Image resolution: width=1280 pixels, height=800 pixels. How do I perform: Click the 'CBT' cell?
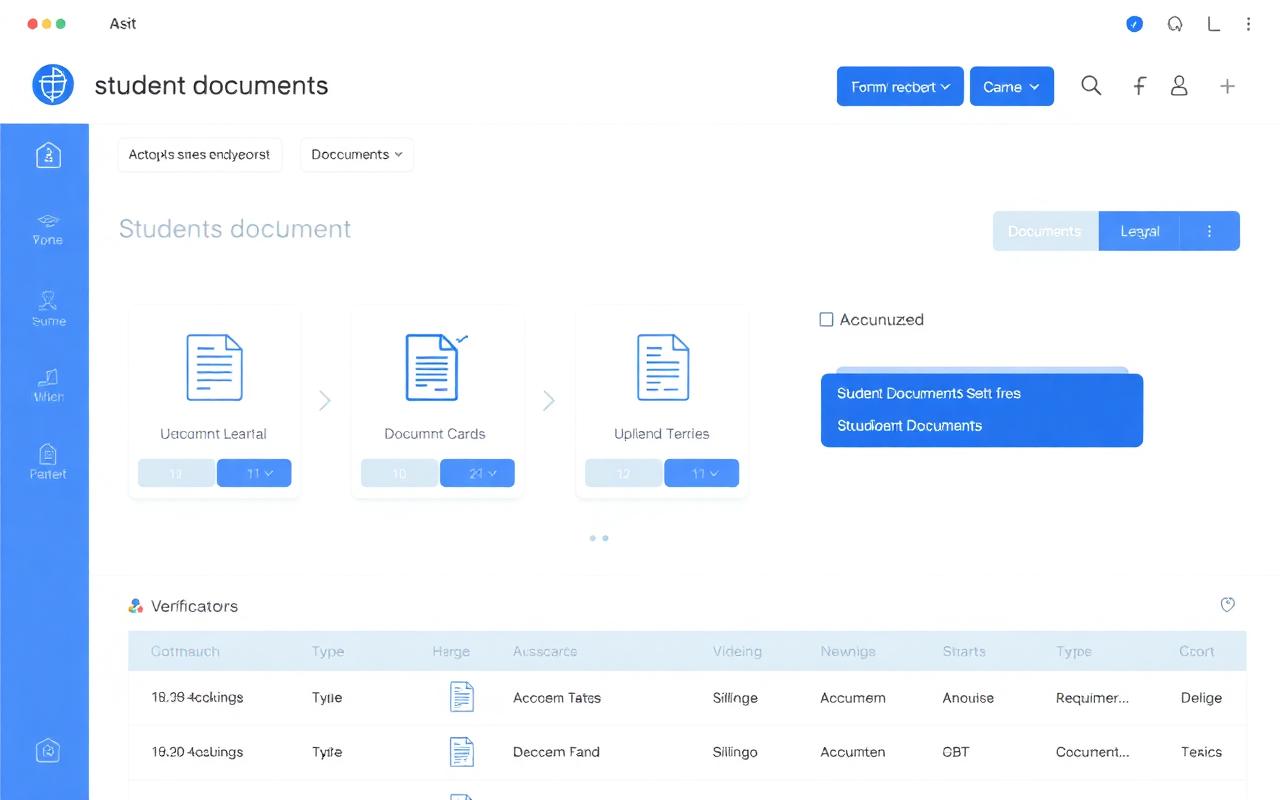point(956,752)
